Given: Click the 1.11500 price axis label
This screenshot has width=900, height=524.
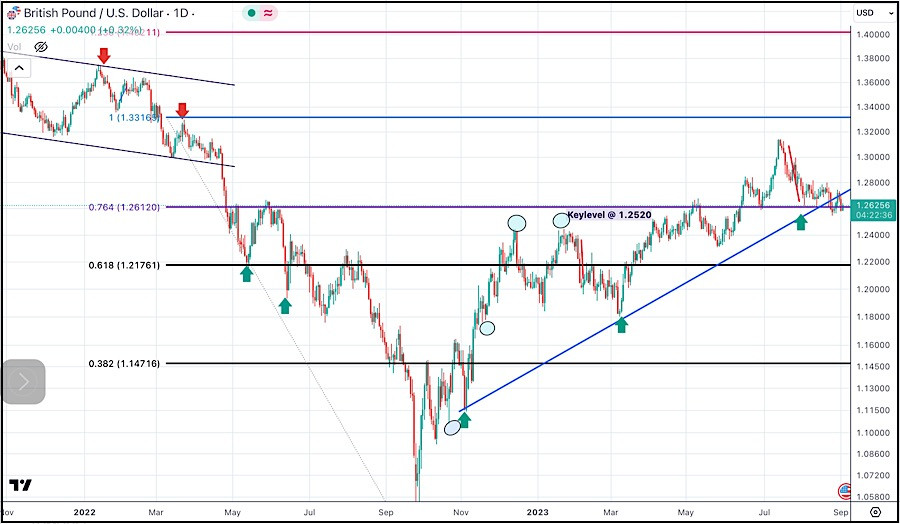Looking at the screenshot, I should (x=872, y=411).
